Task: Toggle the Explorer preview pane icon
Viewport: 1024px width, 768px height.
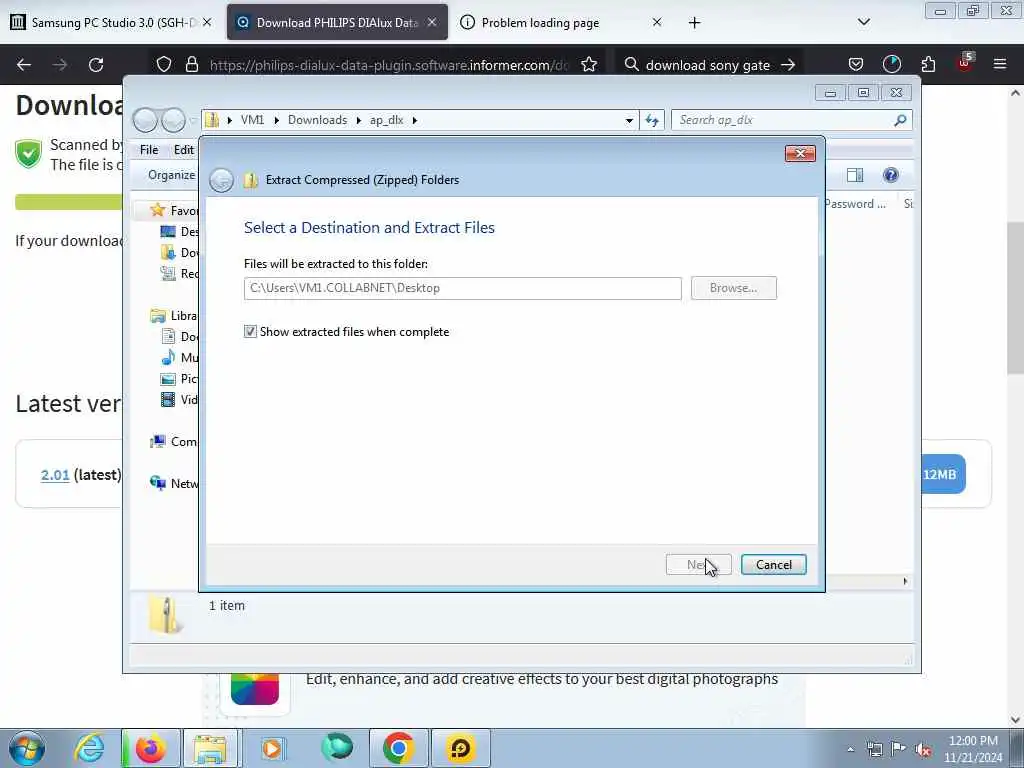Action: click(854, 175)
